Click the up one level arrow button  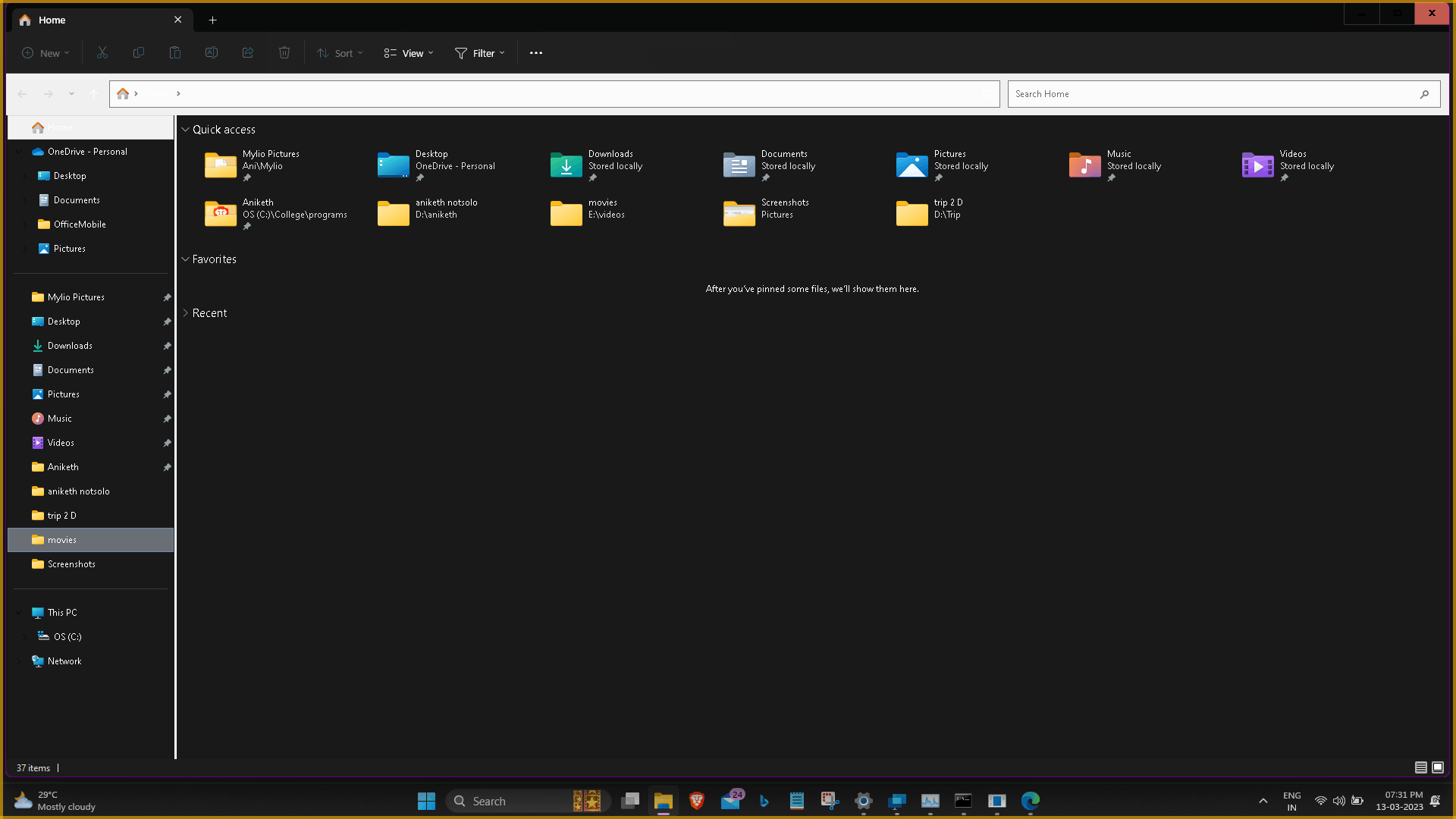click(x=93, y=93)
